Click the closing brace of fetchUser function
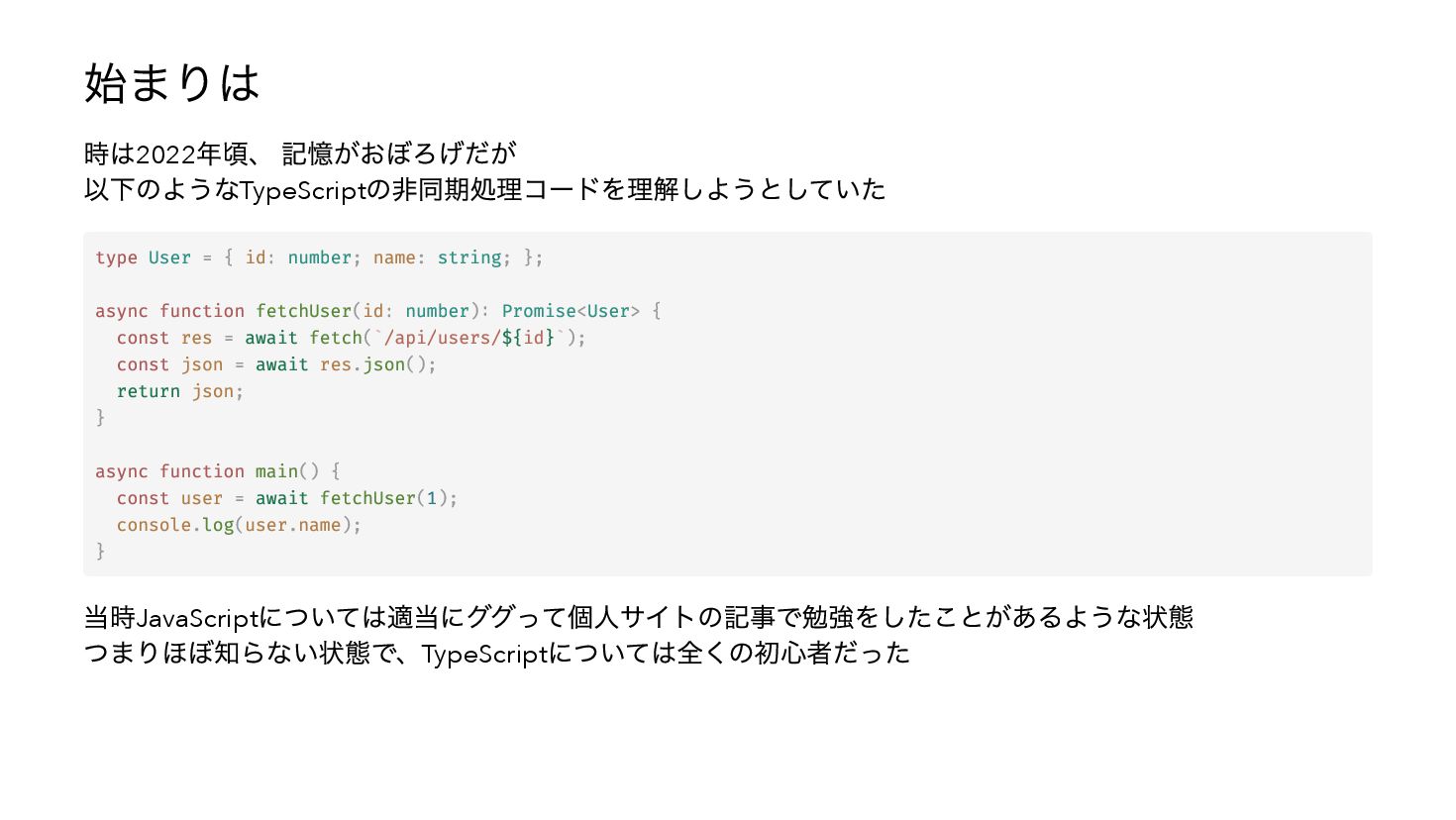1456x820 pixels. 100,417
